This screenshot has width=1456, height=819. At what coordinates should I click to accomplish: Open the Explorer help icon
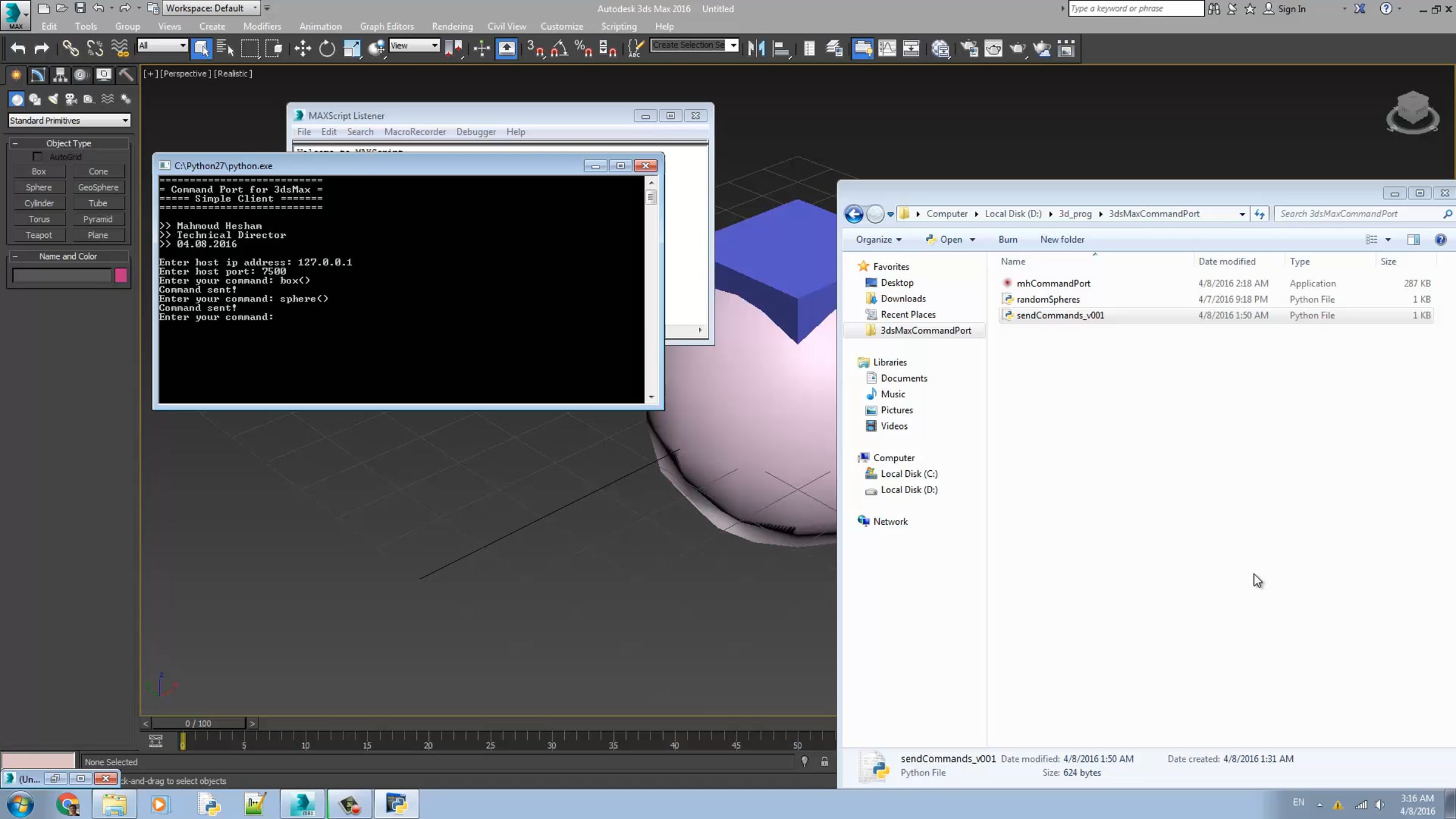(1440, 240)
